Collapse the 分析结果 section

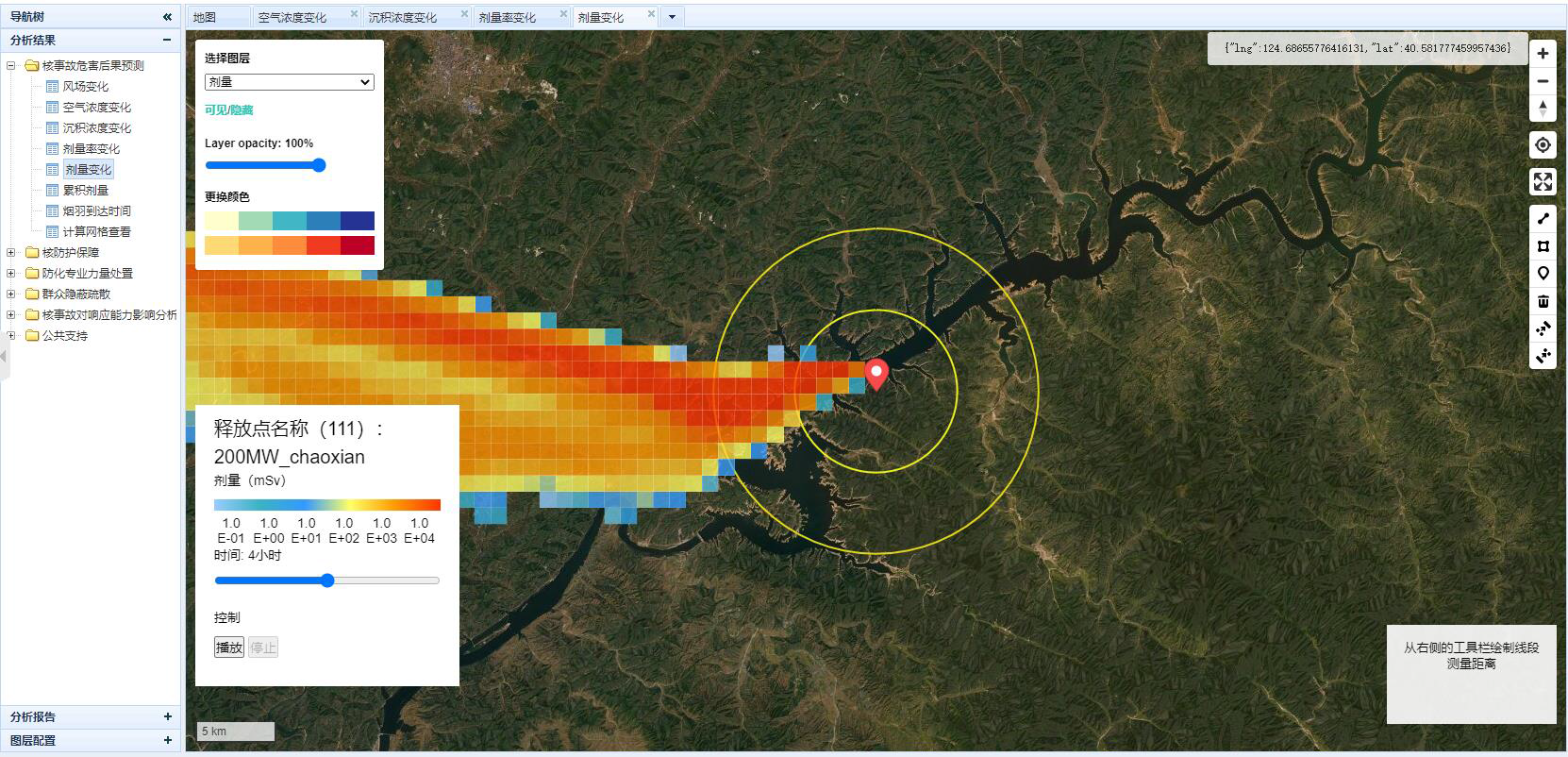tap(167, 40)
